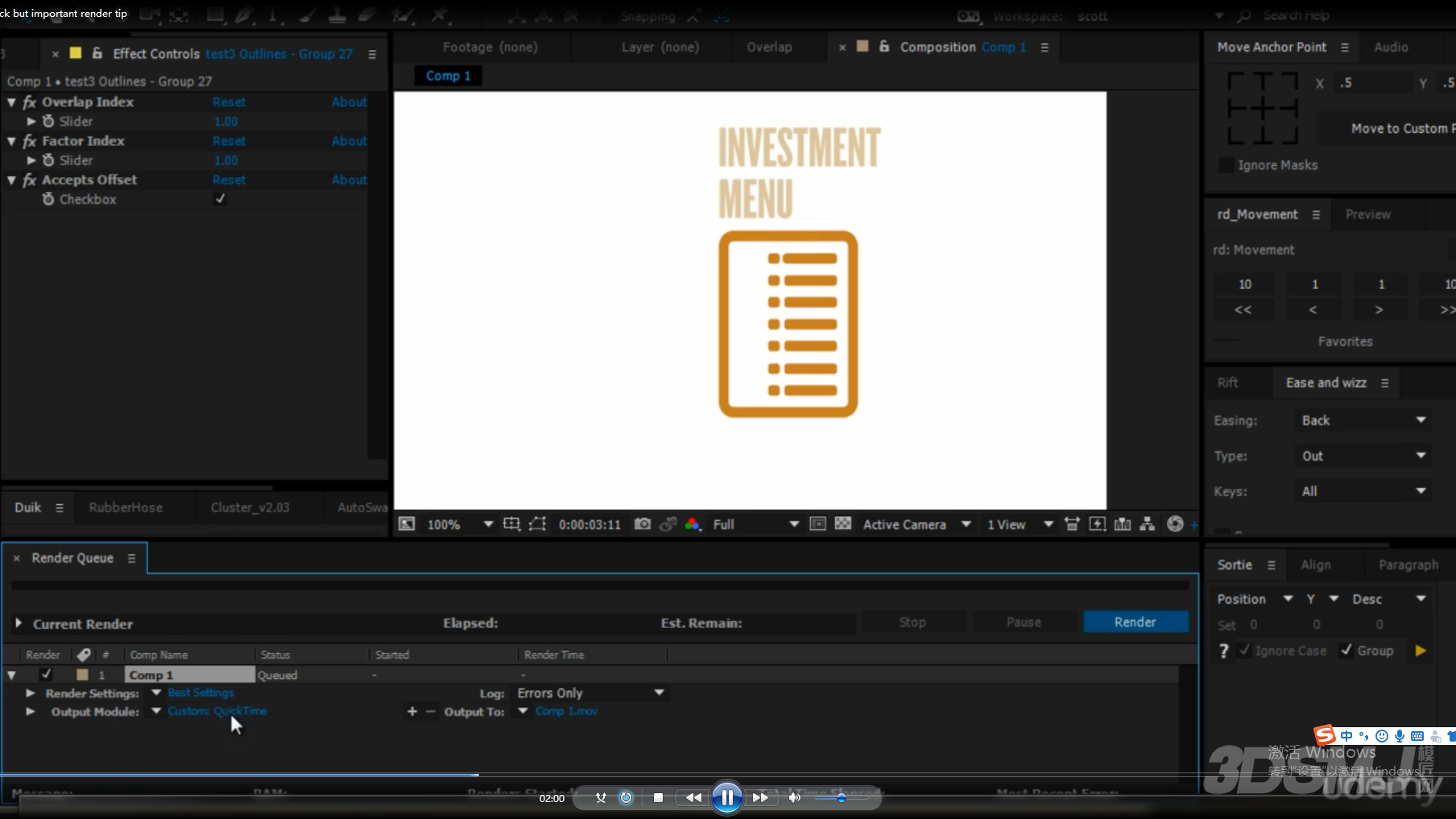
Task: Expand Render Settings row
Action: point(30,693)
